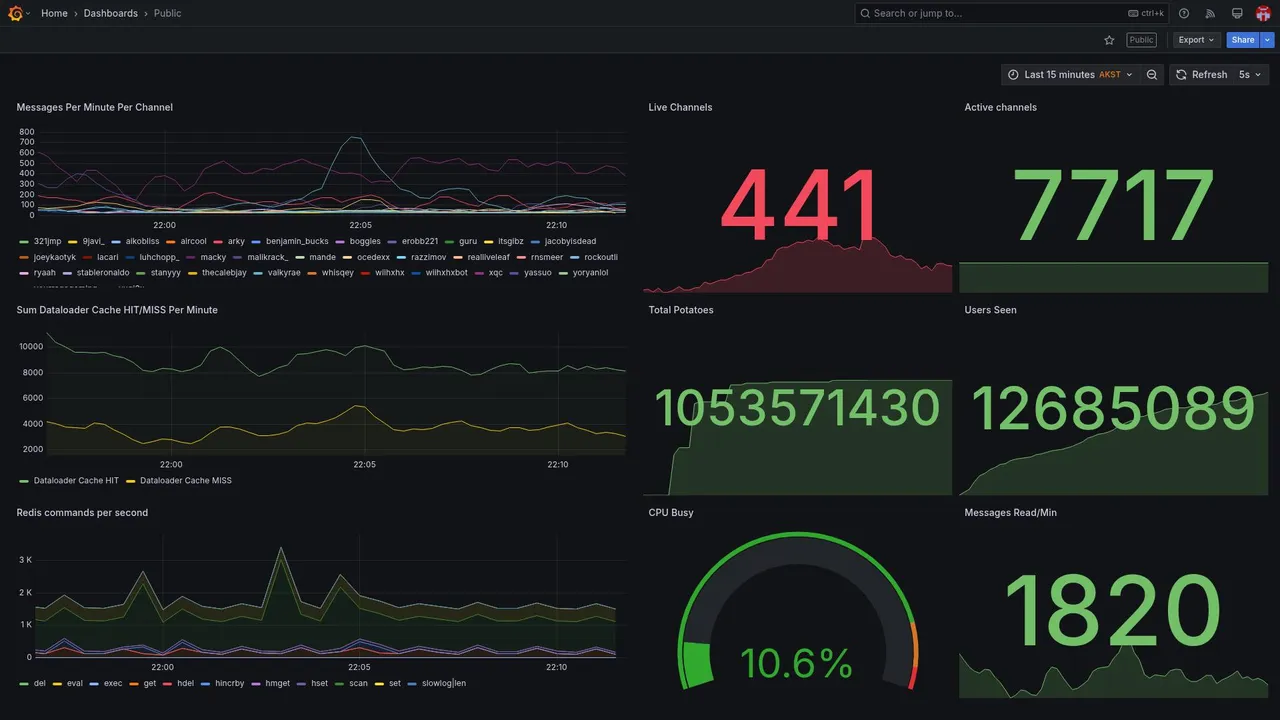Go to Dashboards breadcrumb
This screenshot has height=720, width=1280.
pos(111,13)
